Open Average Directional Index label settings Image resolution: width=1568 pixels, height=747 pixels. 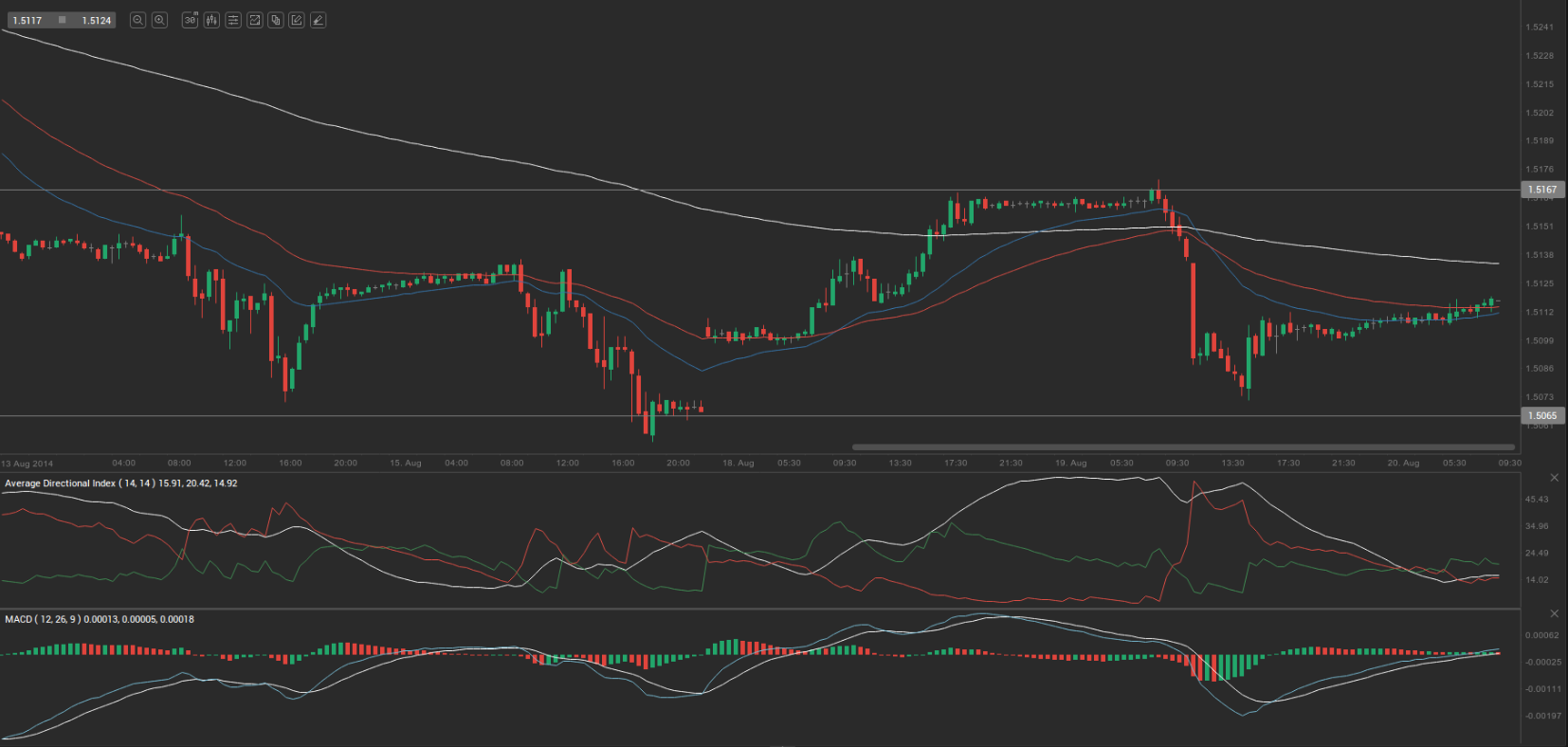pyautogui.click(x=120, y=483)
